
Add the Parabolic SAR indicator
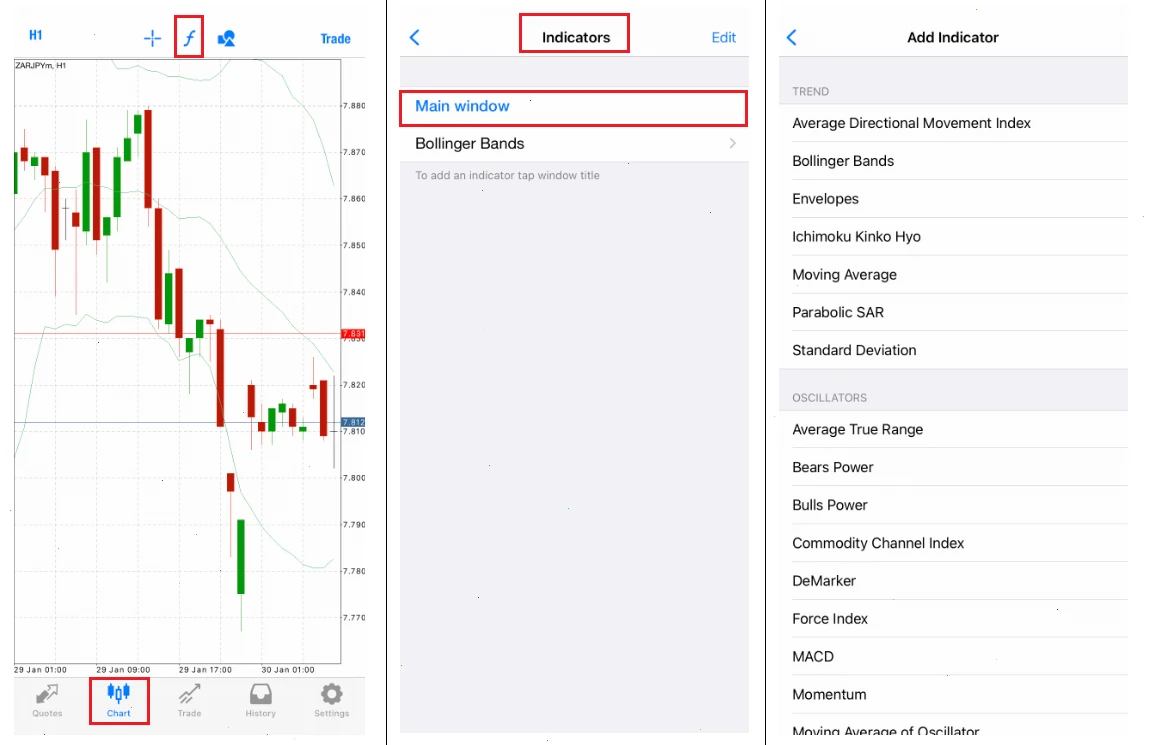point(838,312)
